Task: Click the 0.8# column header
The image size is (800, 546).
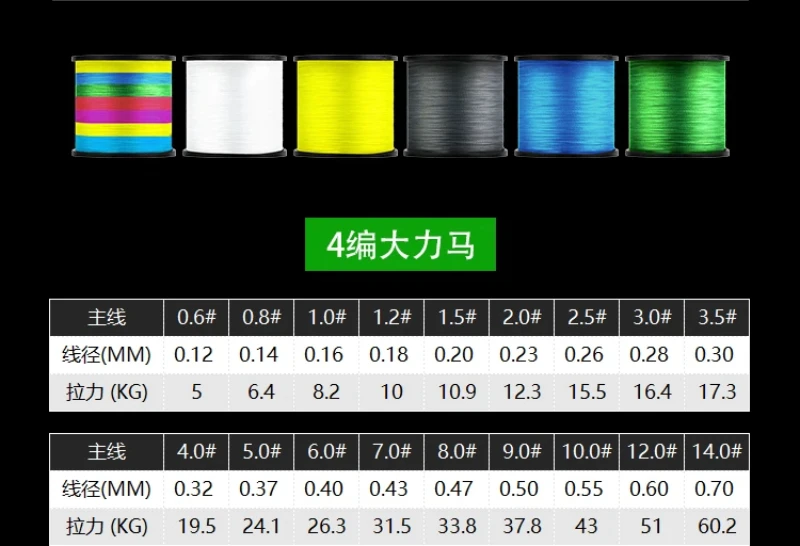Action: click(261, 317)
